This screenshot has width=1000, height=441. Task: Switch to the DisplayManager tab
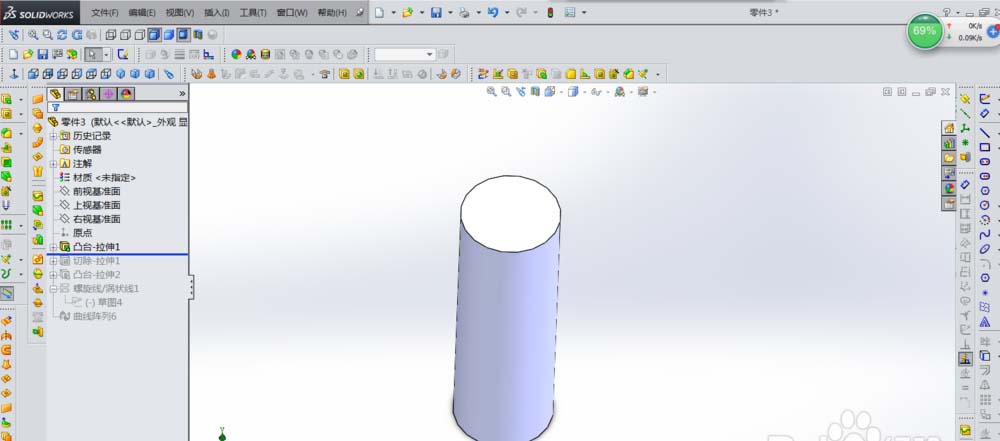point(126,94)
